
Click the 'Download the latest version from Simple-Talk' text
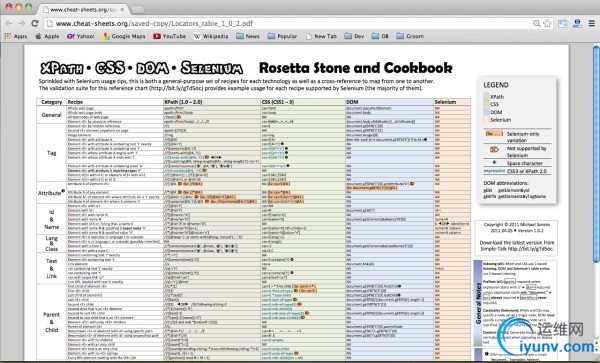click(517, 246)
